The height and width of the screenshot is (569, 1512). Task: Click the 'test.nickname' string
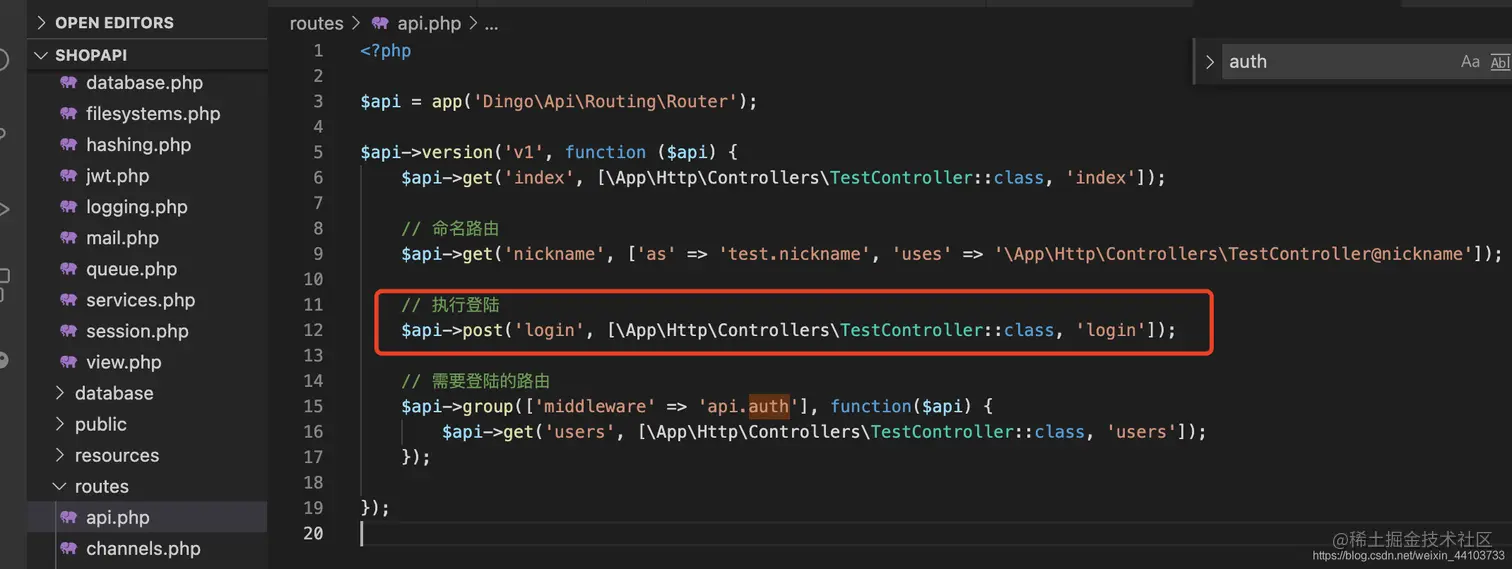pos(795,254)
